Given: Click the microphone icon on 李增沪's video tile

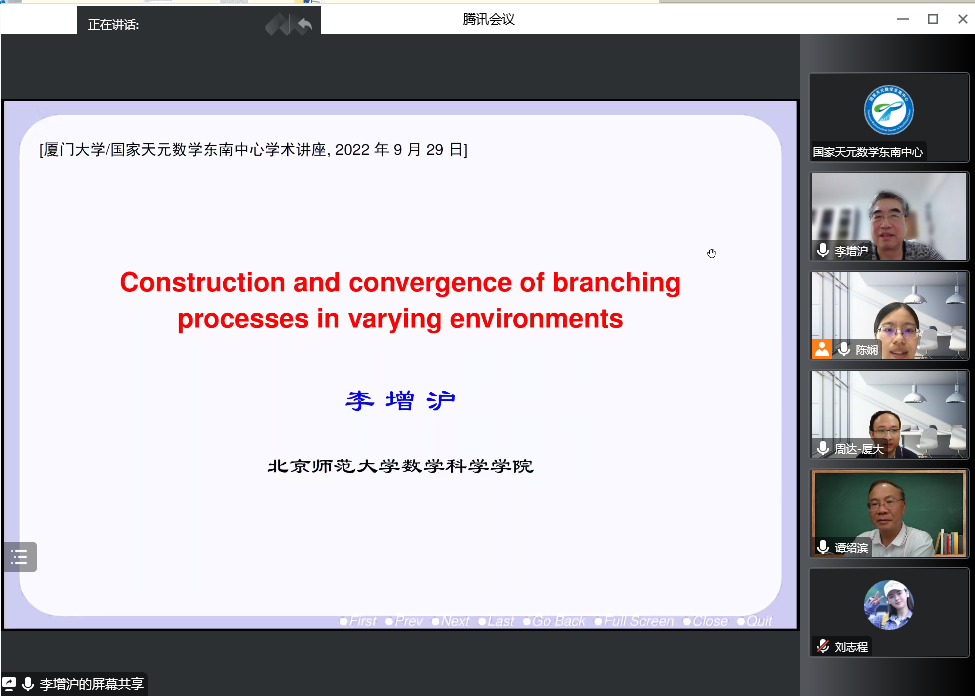Looking at the screenshot, I should [823, 251].
